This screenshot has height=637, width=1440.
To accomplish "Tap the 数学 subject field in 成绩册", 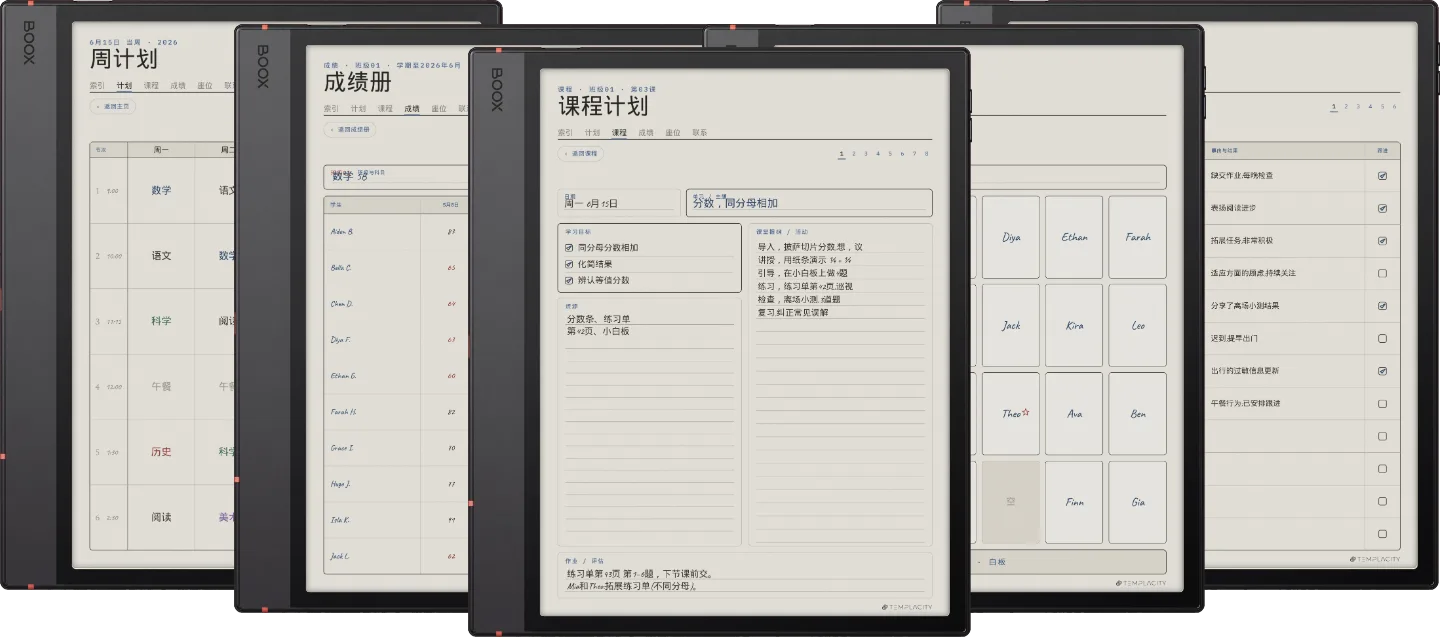I will click(x=395, y=177).
